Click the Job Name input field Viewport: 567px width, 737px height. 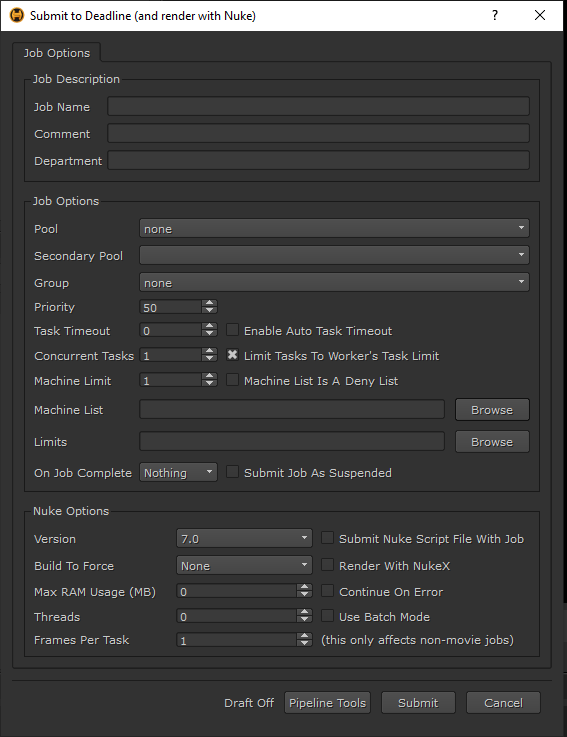point(319,106)
